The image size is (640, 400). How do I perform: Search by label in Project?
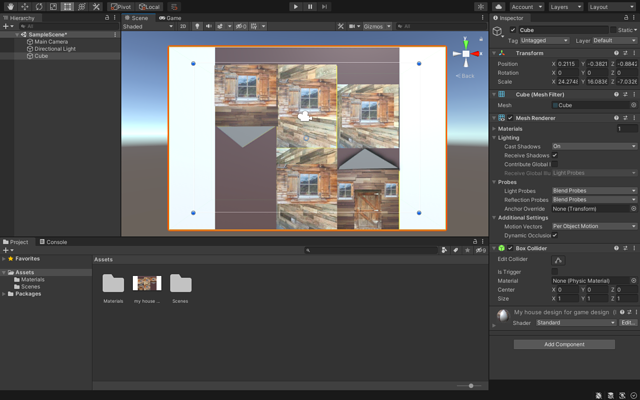(x=456, y=250)
